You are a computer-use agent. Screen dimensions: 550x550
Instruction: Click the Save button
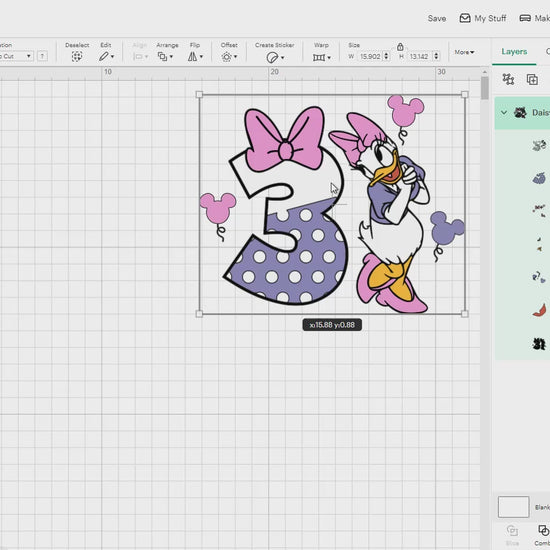[437, 18]
